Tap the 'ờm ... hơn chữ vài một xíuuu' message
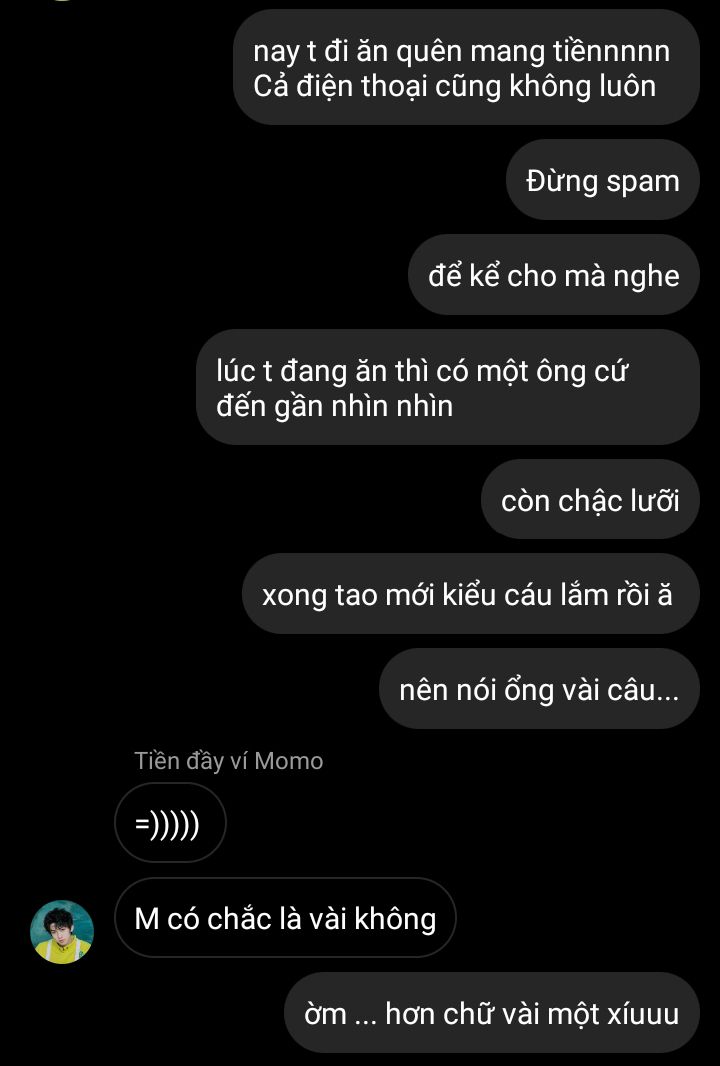The width and height of the screenshot is (720, 1066). coord(492,1013)
